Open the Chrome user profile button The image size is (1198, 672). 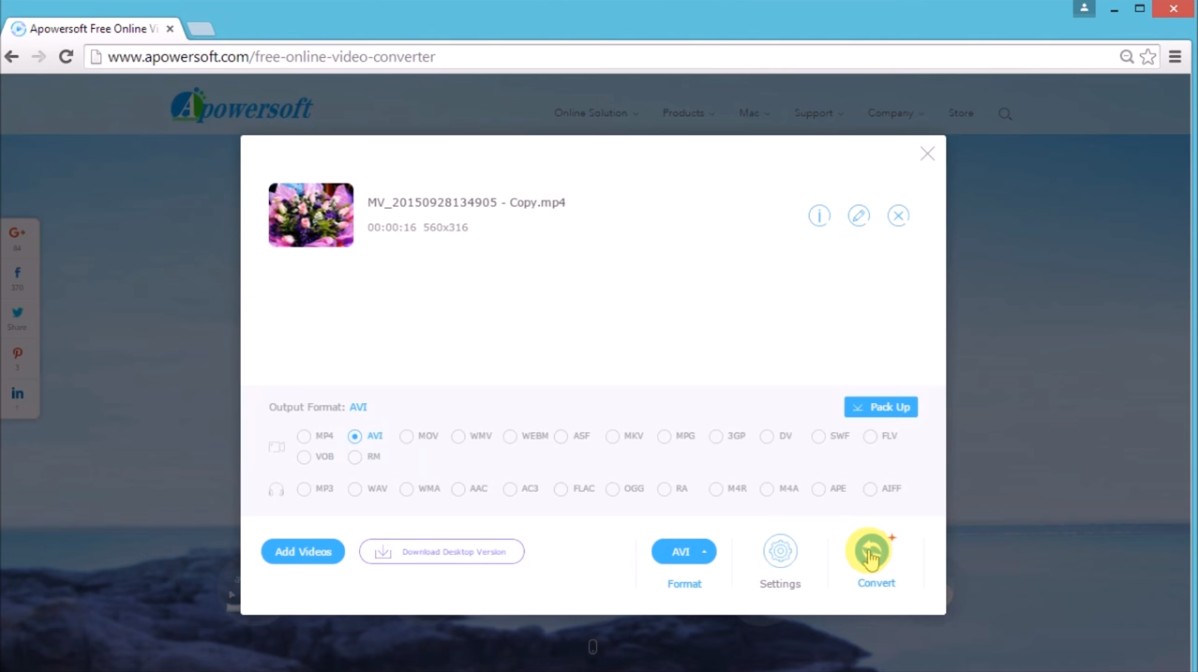pos(1084,8)
